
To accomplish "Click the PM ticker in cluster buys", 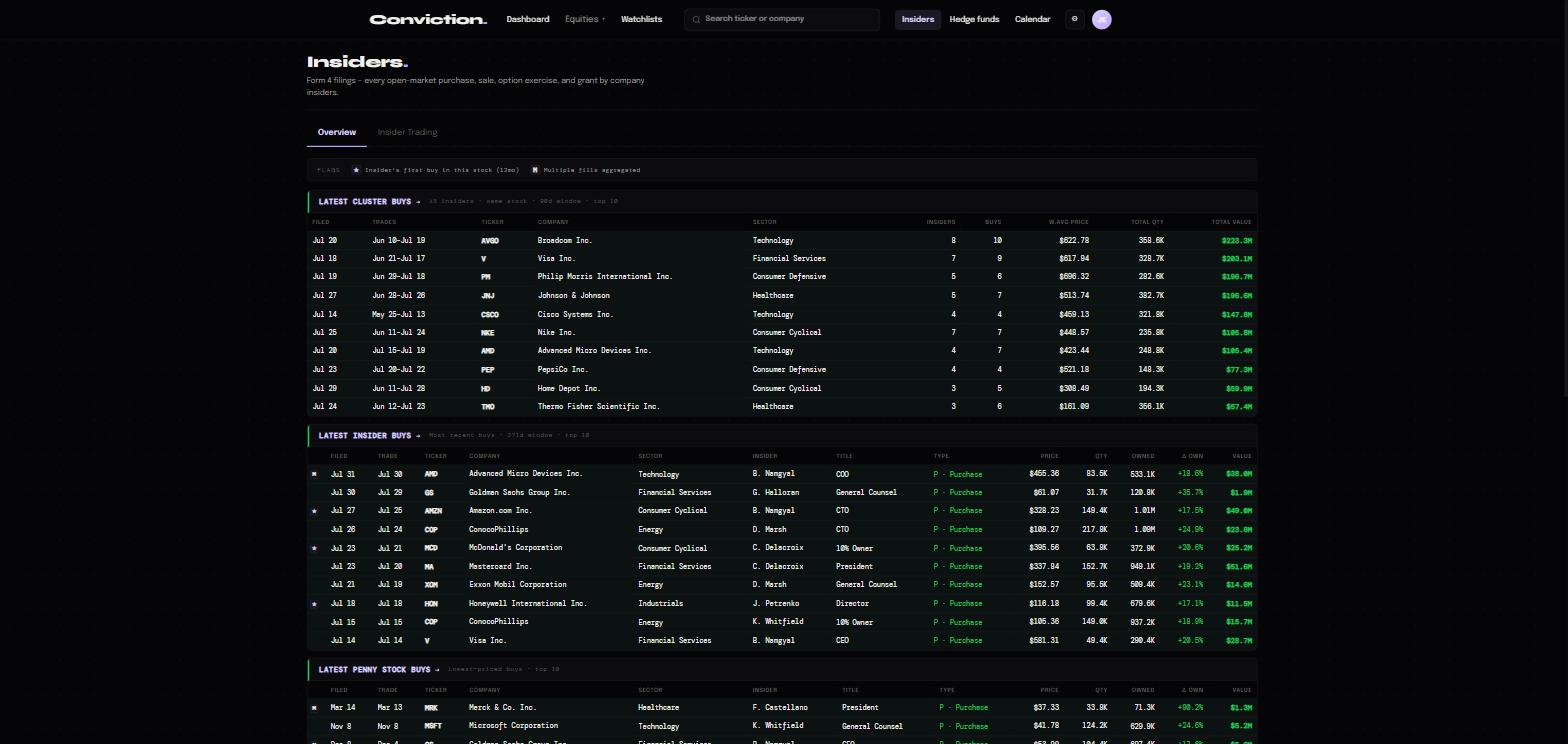I will tap(486, 277).
